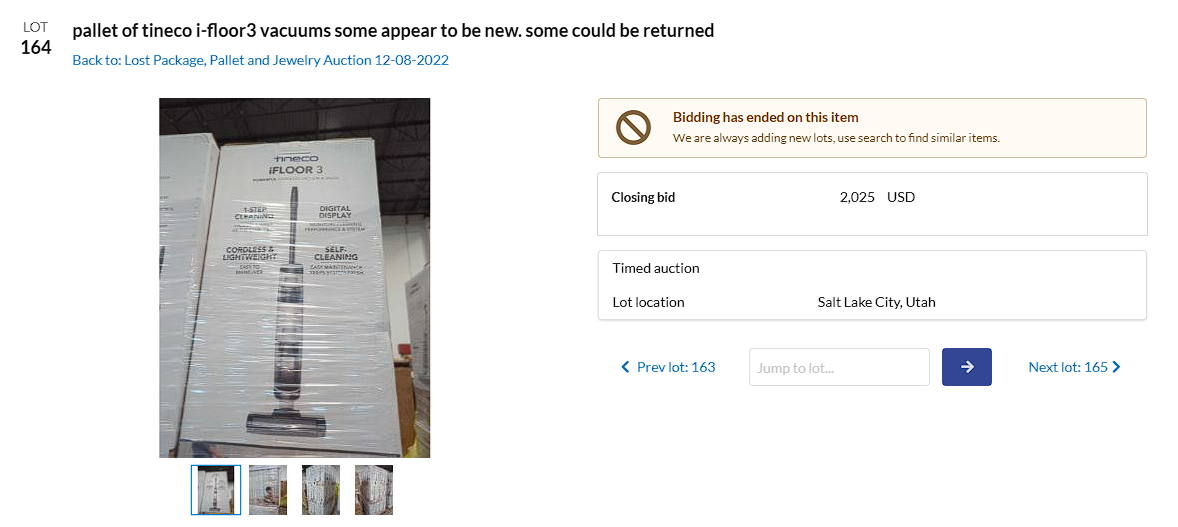Click the Timed auction label
Screen dimensions: 1178x527
pyautogui.click(x=656, y=268)
